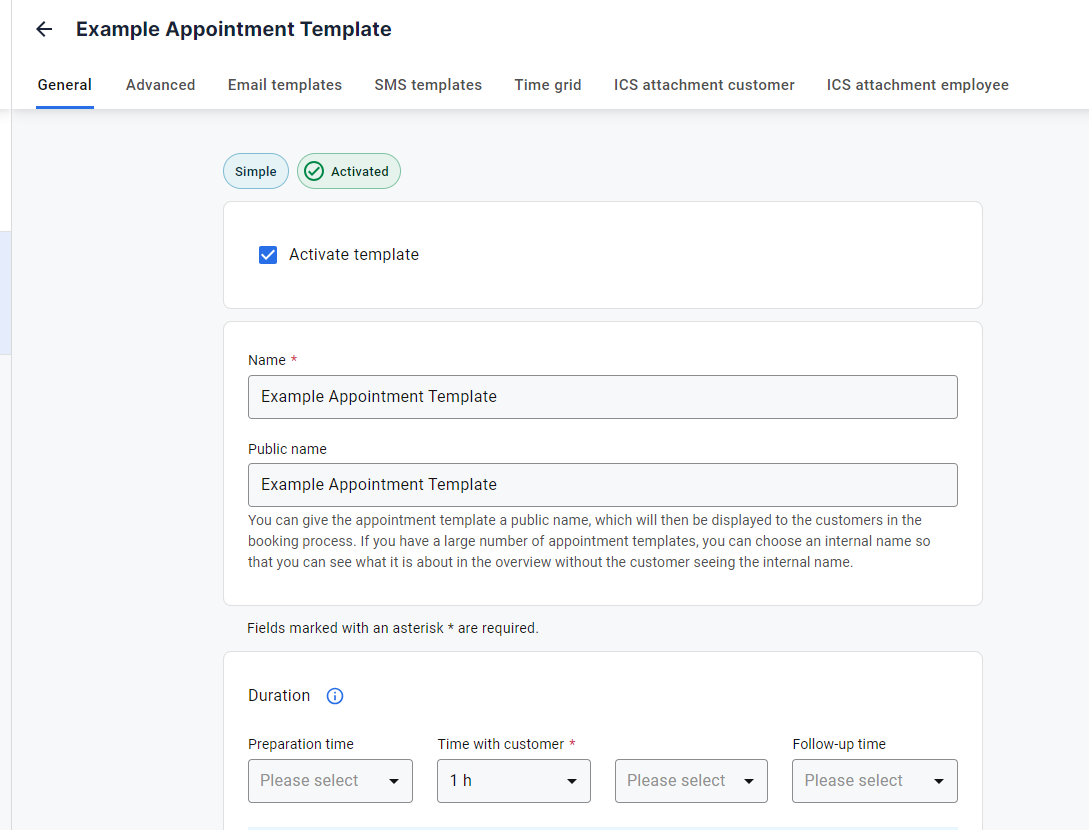Click the green Activated checkmark icon
This screenshot has width=1089, height=830.
tap(314, 172)
